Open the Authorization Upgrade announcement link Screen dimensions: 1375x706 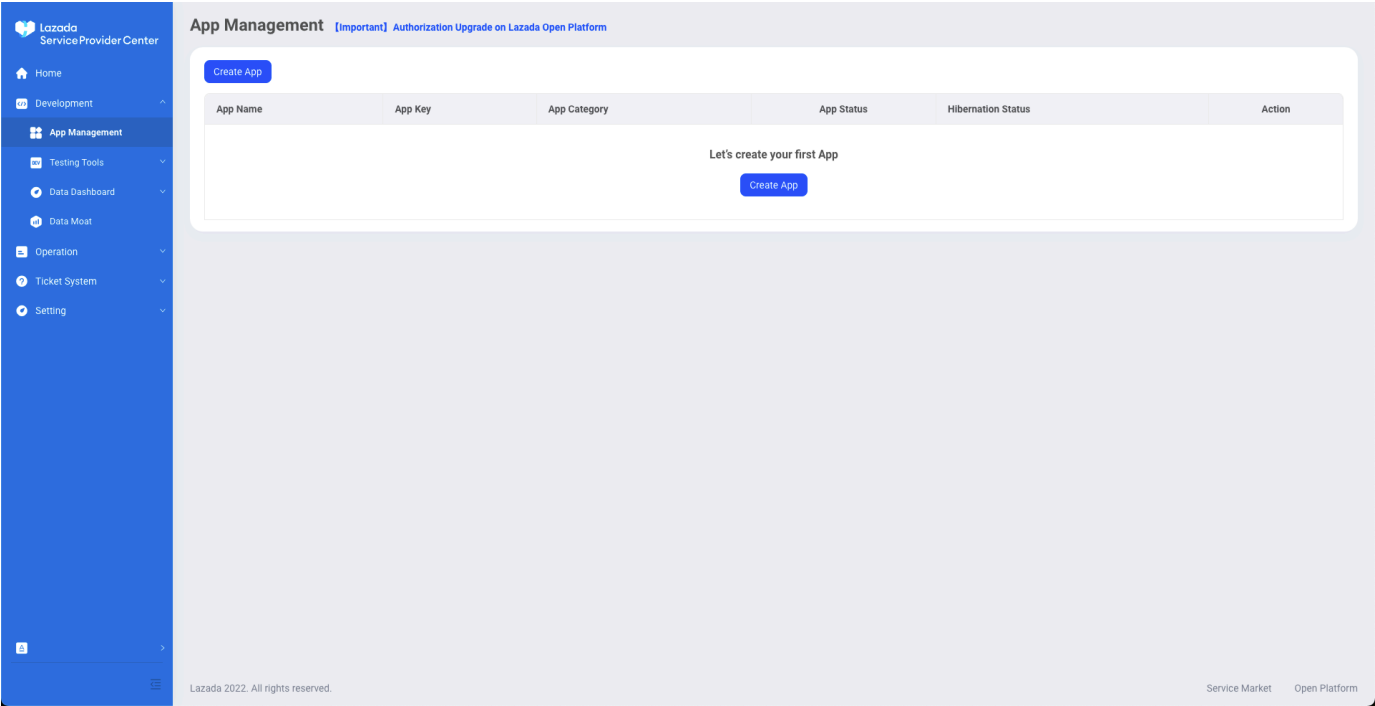471,27
